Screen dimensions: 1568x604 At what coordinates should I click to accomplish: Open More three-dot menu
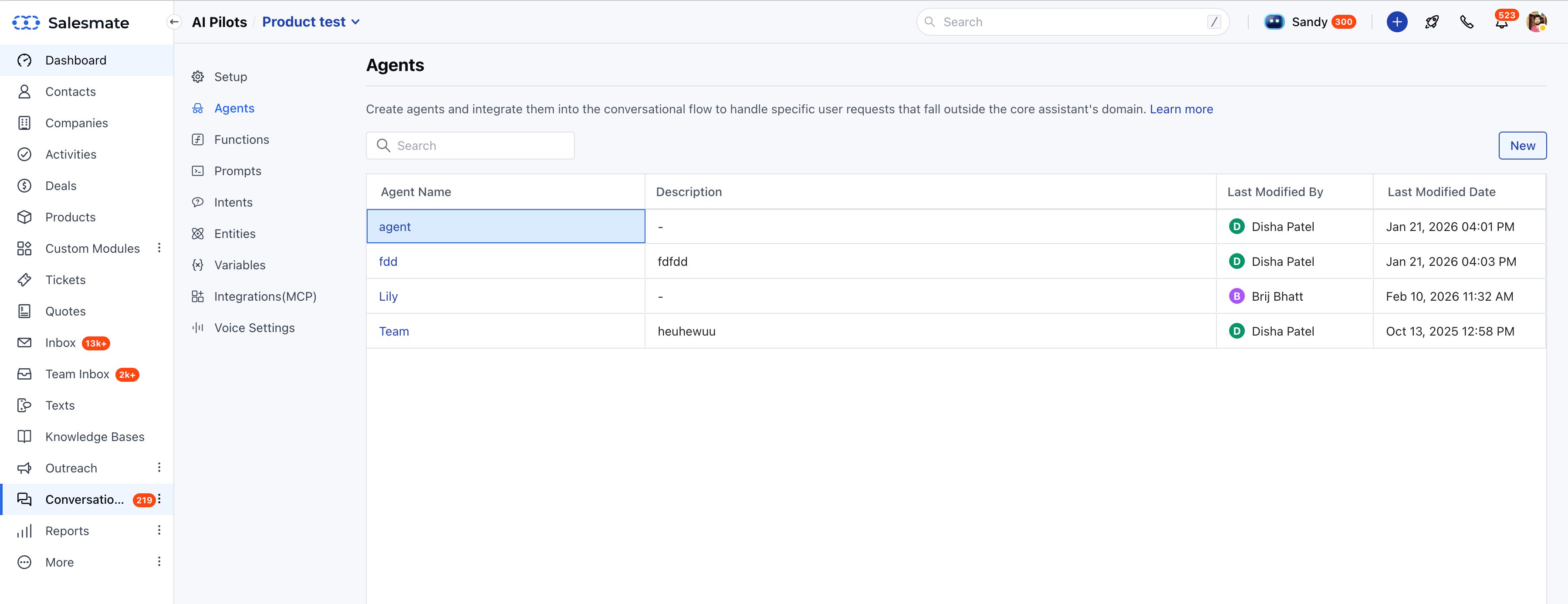coord(159,561)
